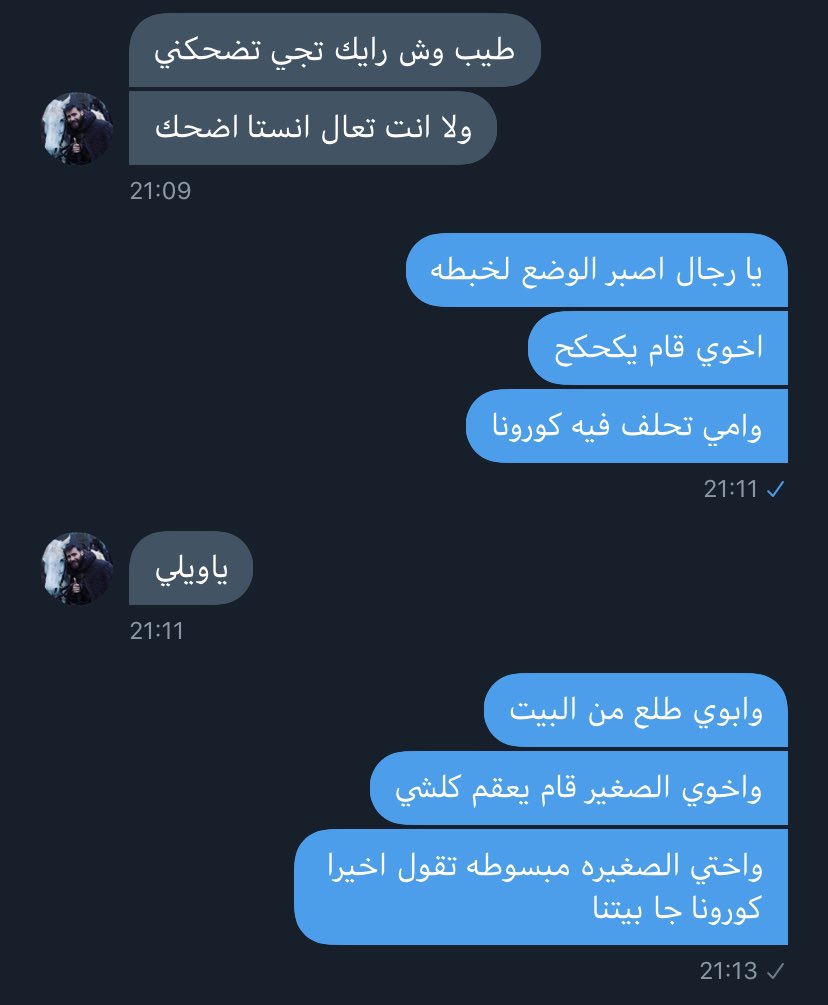Tap the word انستا in second received message

point(278,128)
